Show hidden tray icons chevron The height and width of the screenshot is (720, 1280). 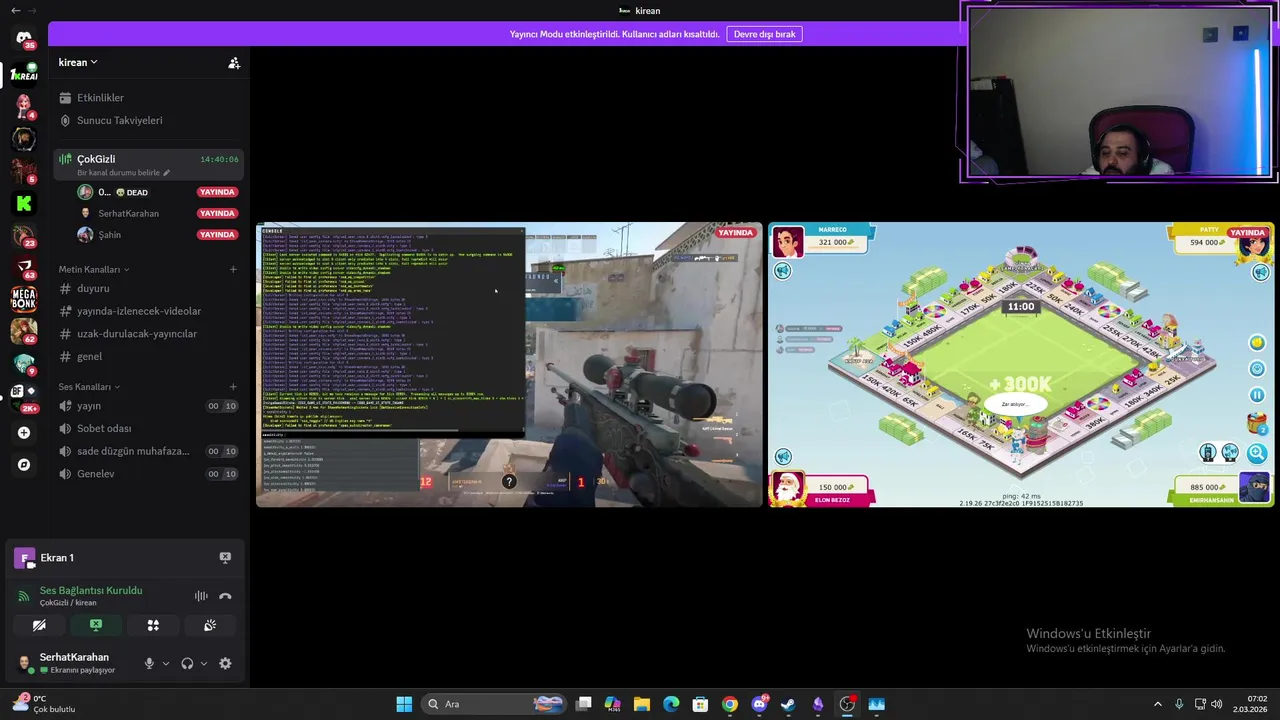click(1158, 704)
